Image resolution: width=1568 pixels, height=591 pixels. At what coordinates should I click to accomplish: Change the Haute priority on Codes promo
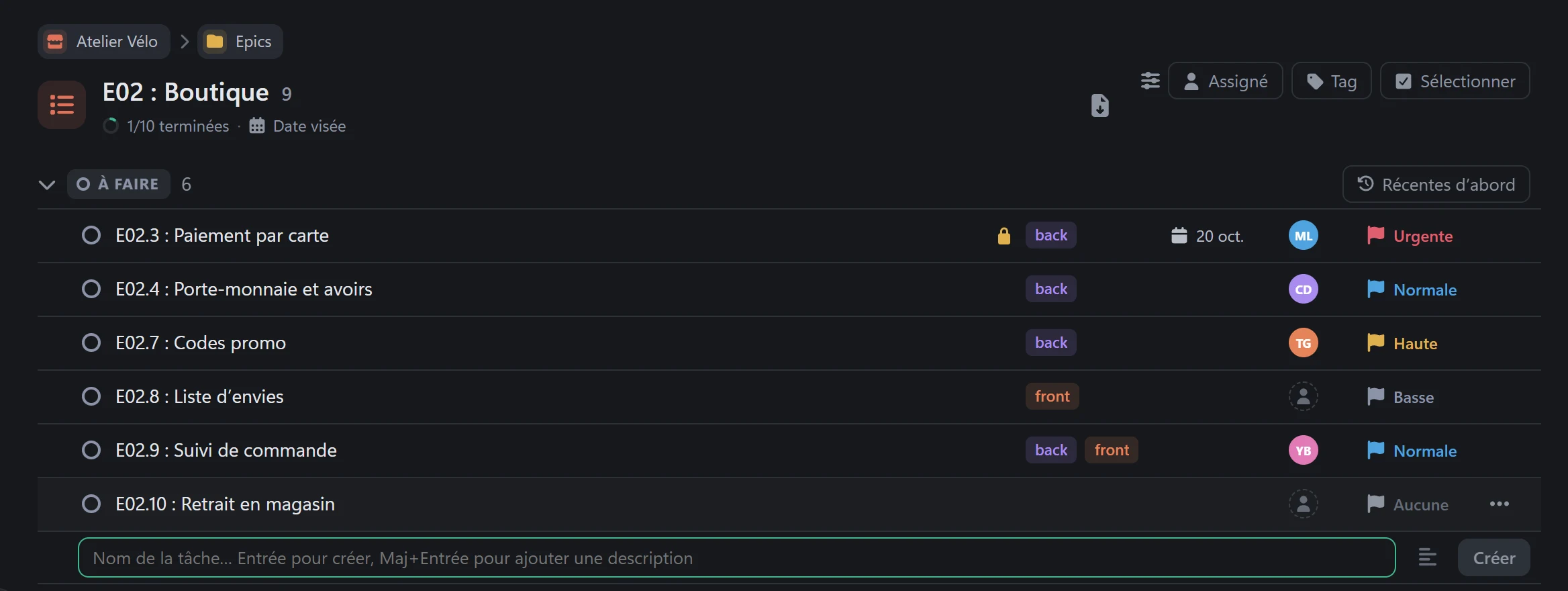coord(1402,343)
